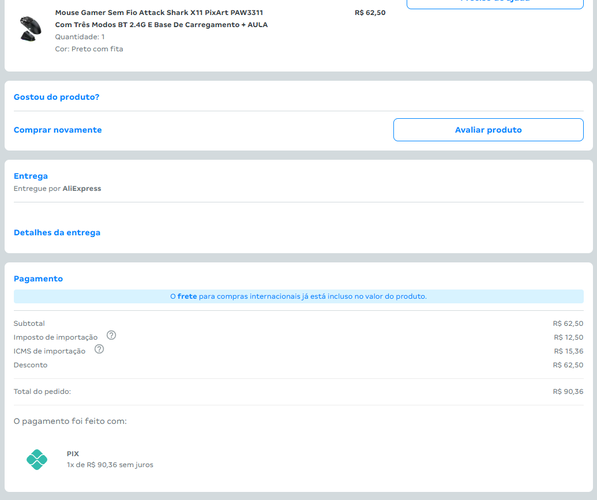Open the Gostou do produto? link
Viewport: 597px width, 500px height.
coord(56,97)
